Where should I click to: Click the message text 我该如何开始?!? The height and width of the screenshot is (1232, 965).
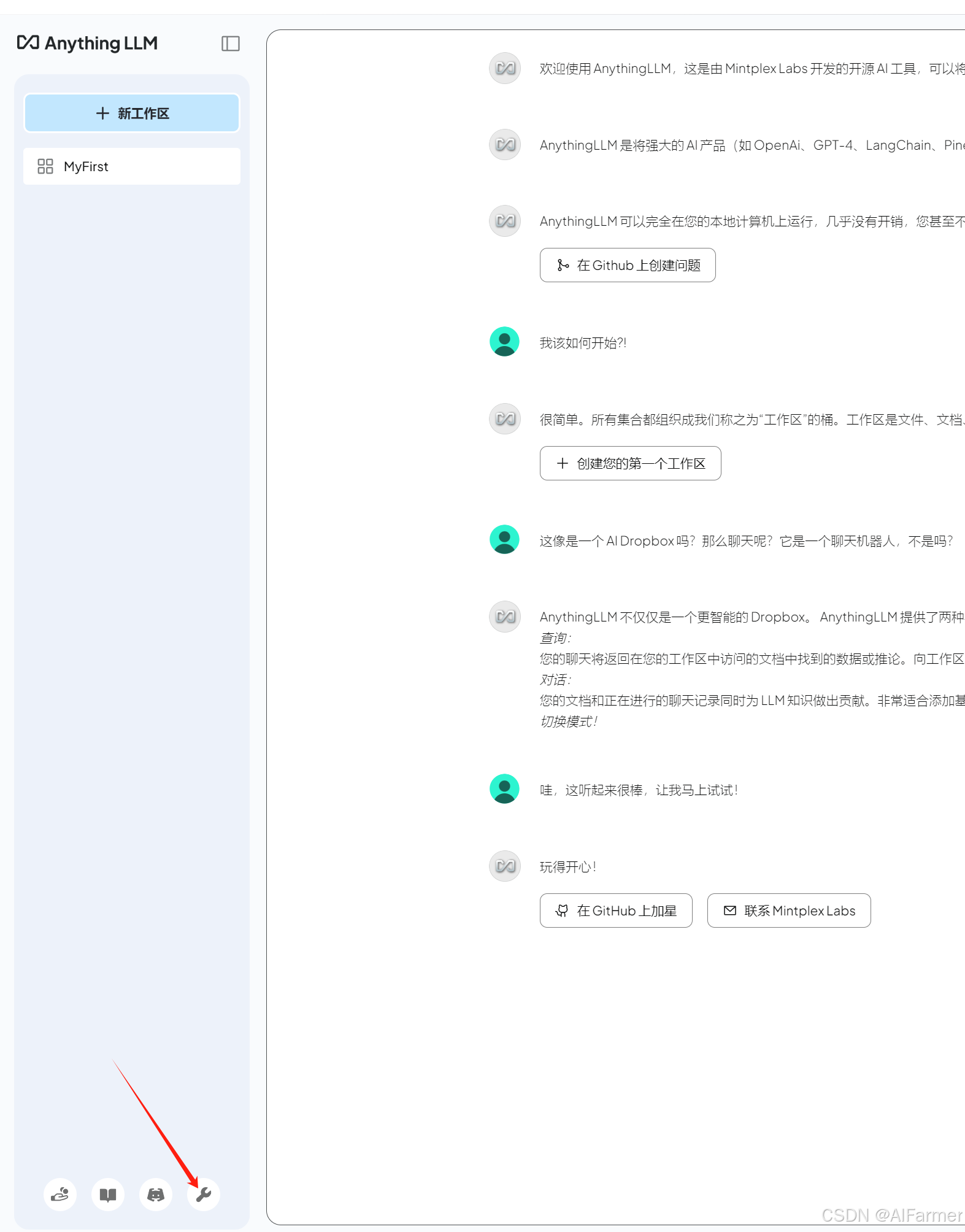(583, 343)
